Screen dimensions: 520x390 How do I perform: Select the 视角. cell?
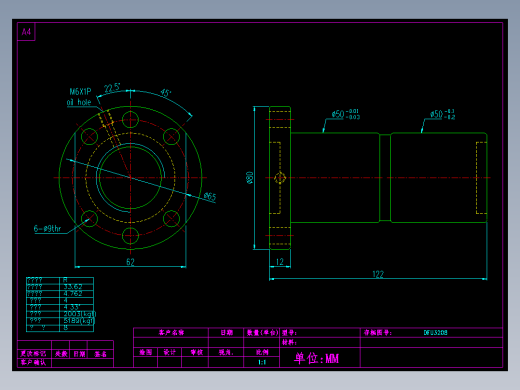pos(226,352)
